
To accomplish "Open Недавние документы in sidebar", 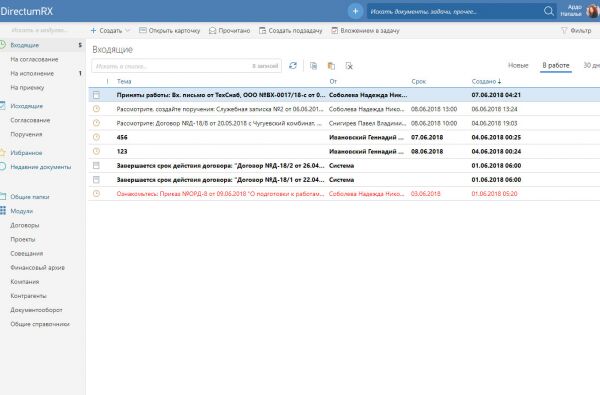I will pos(41,166).
